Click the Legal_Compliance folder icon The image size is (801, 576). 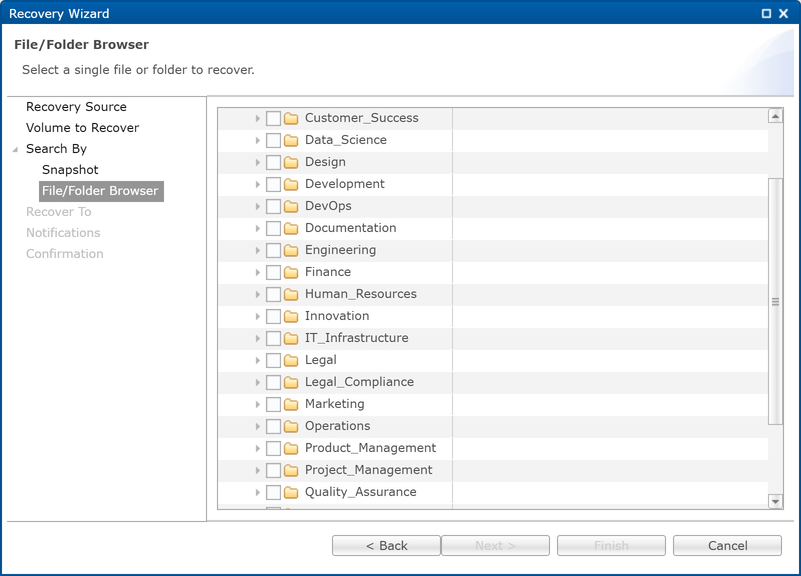tap(291, 382)
